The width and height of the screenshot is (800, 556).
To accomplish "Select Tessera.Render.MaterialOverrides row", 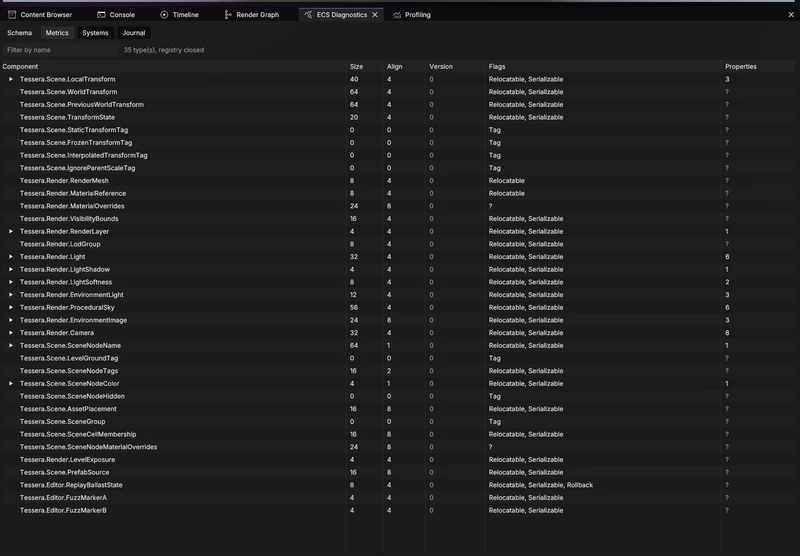I will click(x=400, y=206).
